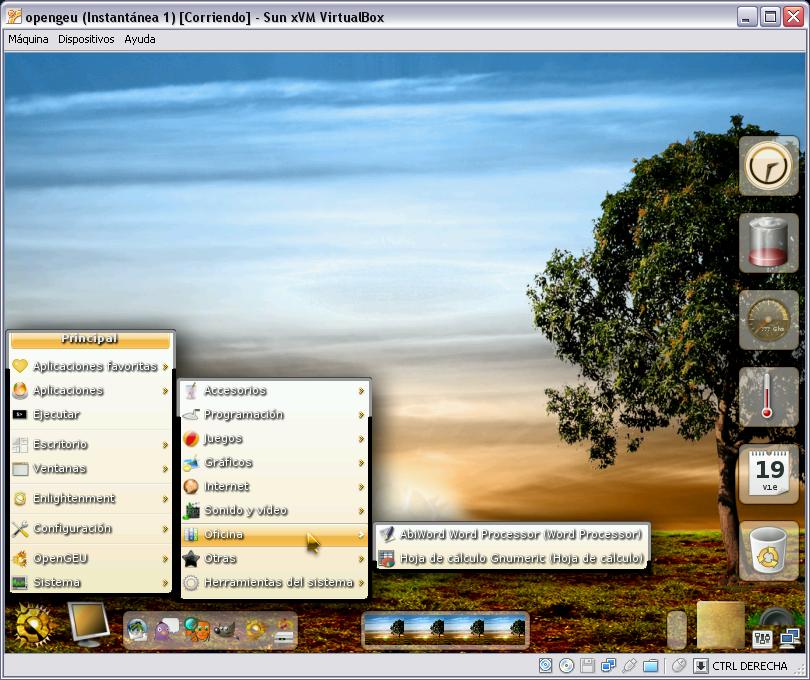810x680 pixels.
Task: Open the sun-gear start launcher icon
Action: click(x=33, y=626)
